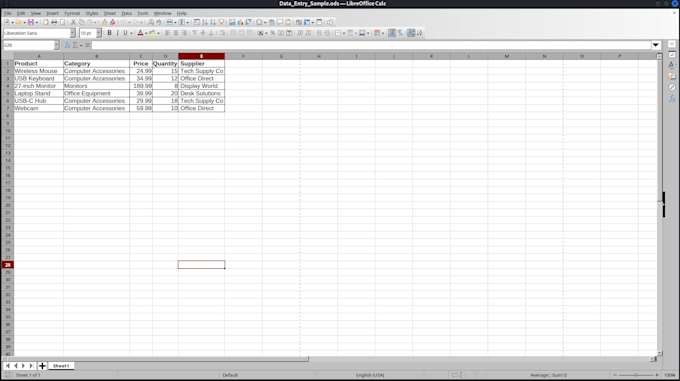Go to the first sheet arrow button
This screenshot has height=381, width=680.
(8, 366)
